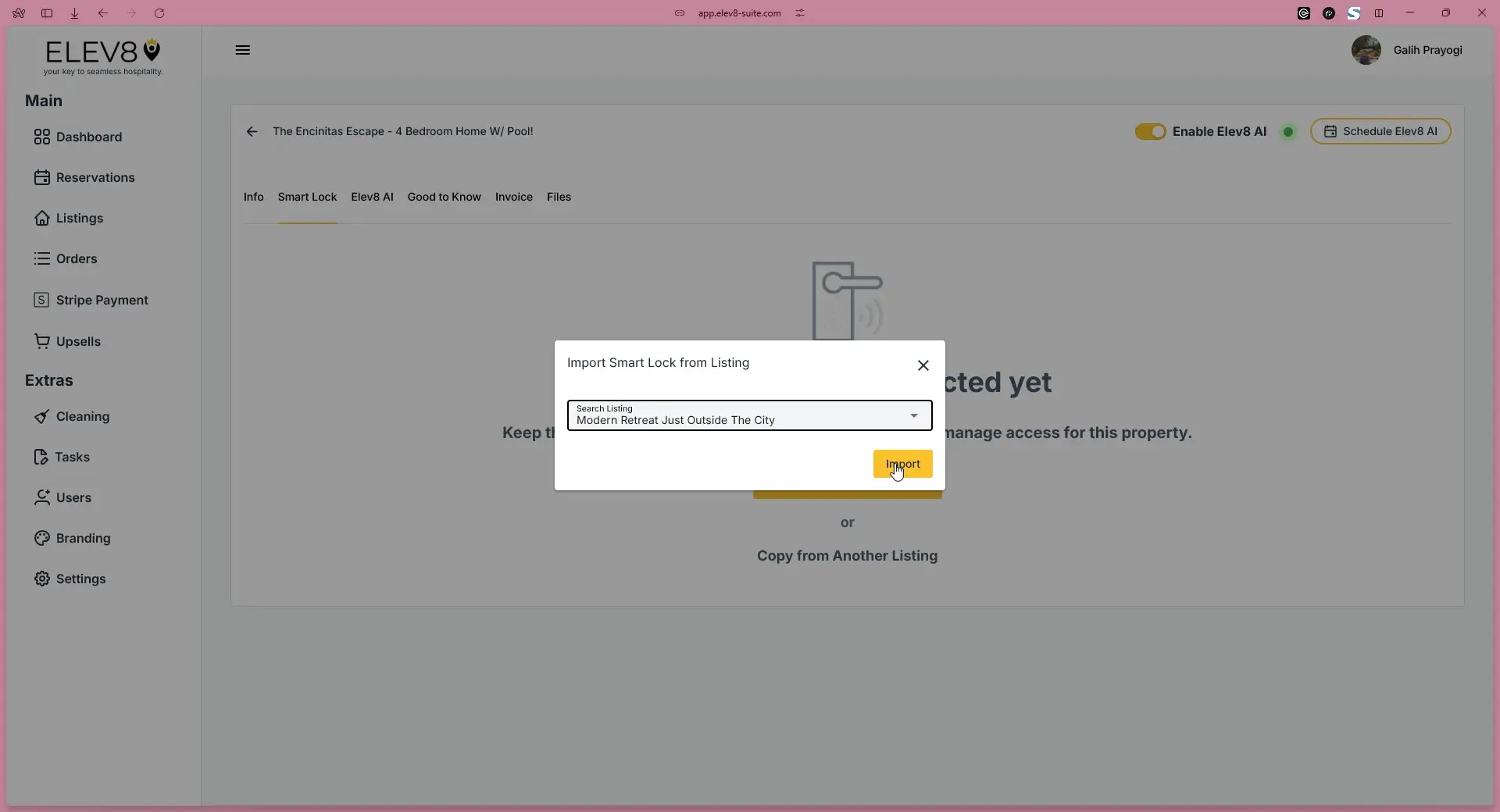1500x812 pixels.
Task: Click the Cleaning broom icon
Action: pos(43,417)
